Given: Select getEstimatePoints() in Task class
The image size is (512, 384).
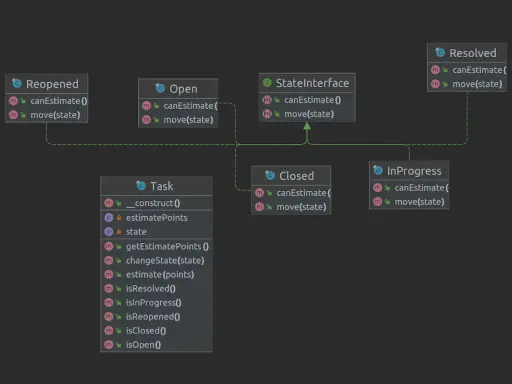Looking at the screenshot, I should tap(167, 247).
